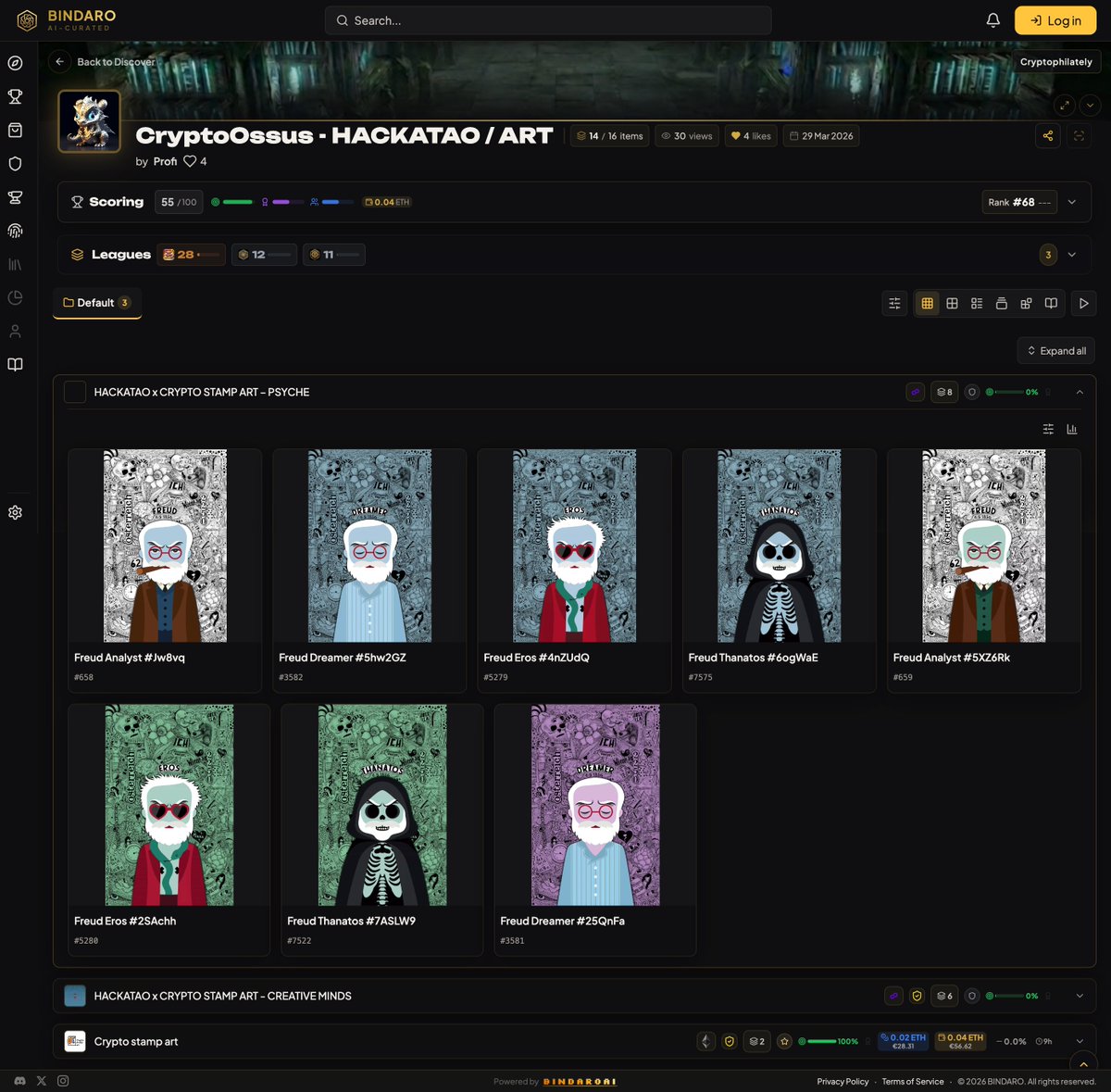Toggle the grey shield circle on PSYCHE row
The width and height of the screenshot is (1111, 1092).
(972, 392)
